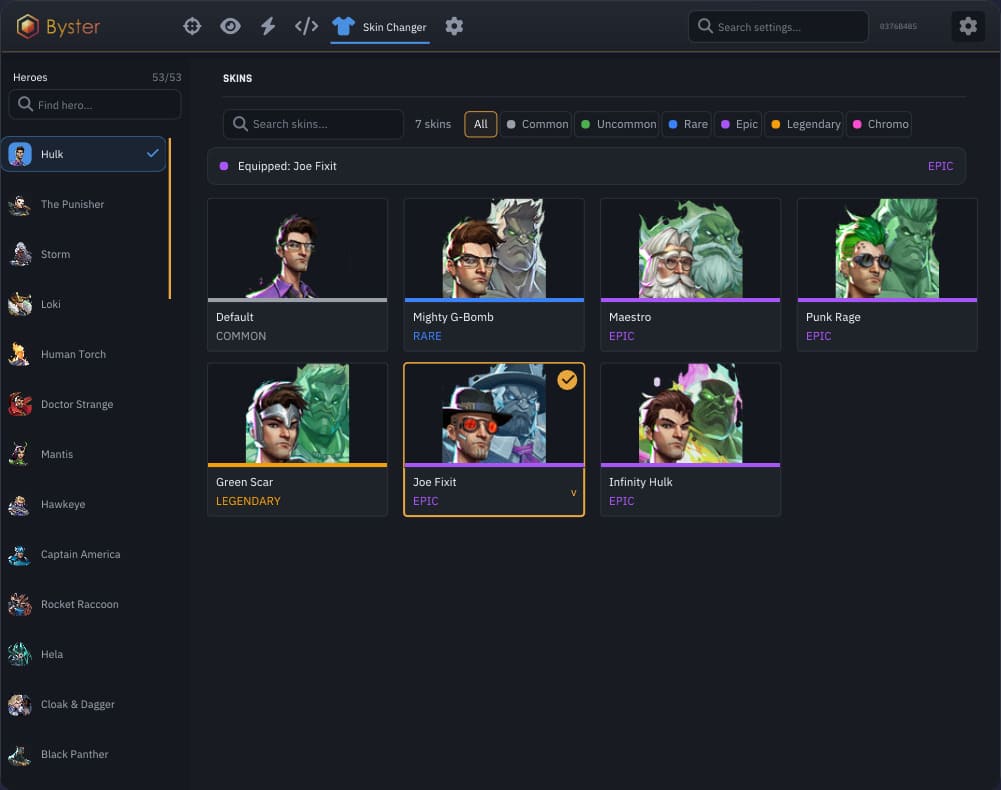
Task: Click the Black Panther avatar icon
Action: pos(20,754)
